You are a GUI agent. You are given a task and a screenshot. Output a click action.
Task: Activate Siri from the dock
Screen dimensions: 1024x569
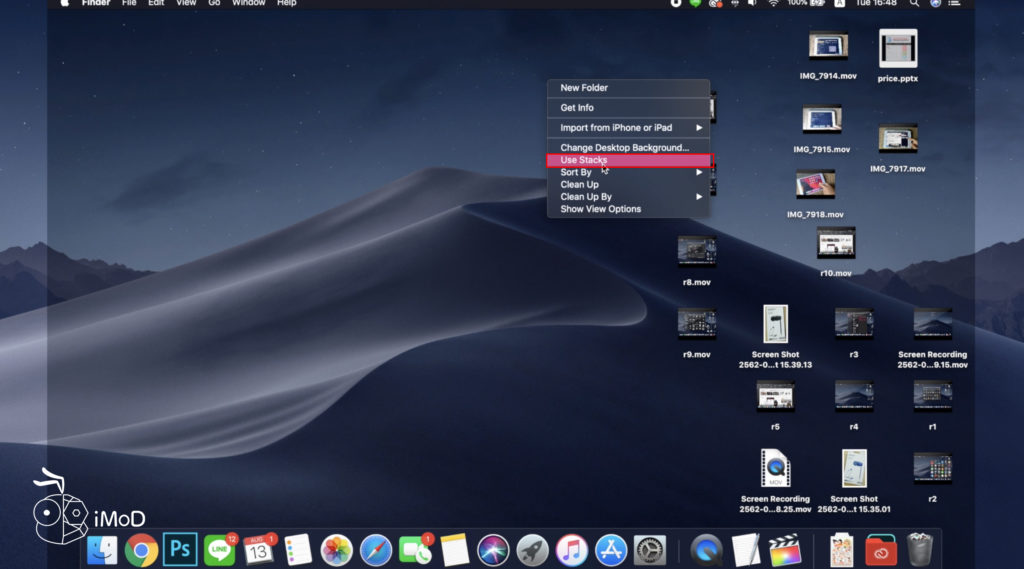pyautogui.click(x=493, y=551)
